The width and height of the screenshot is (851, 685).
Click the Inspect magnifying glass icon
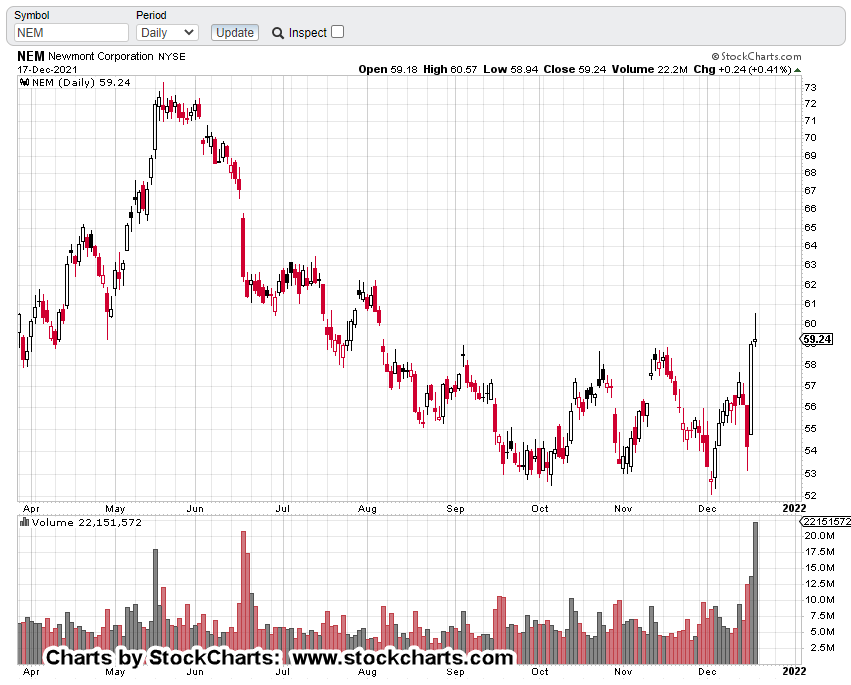point(278,33)
